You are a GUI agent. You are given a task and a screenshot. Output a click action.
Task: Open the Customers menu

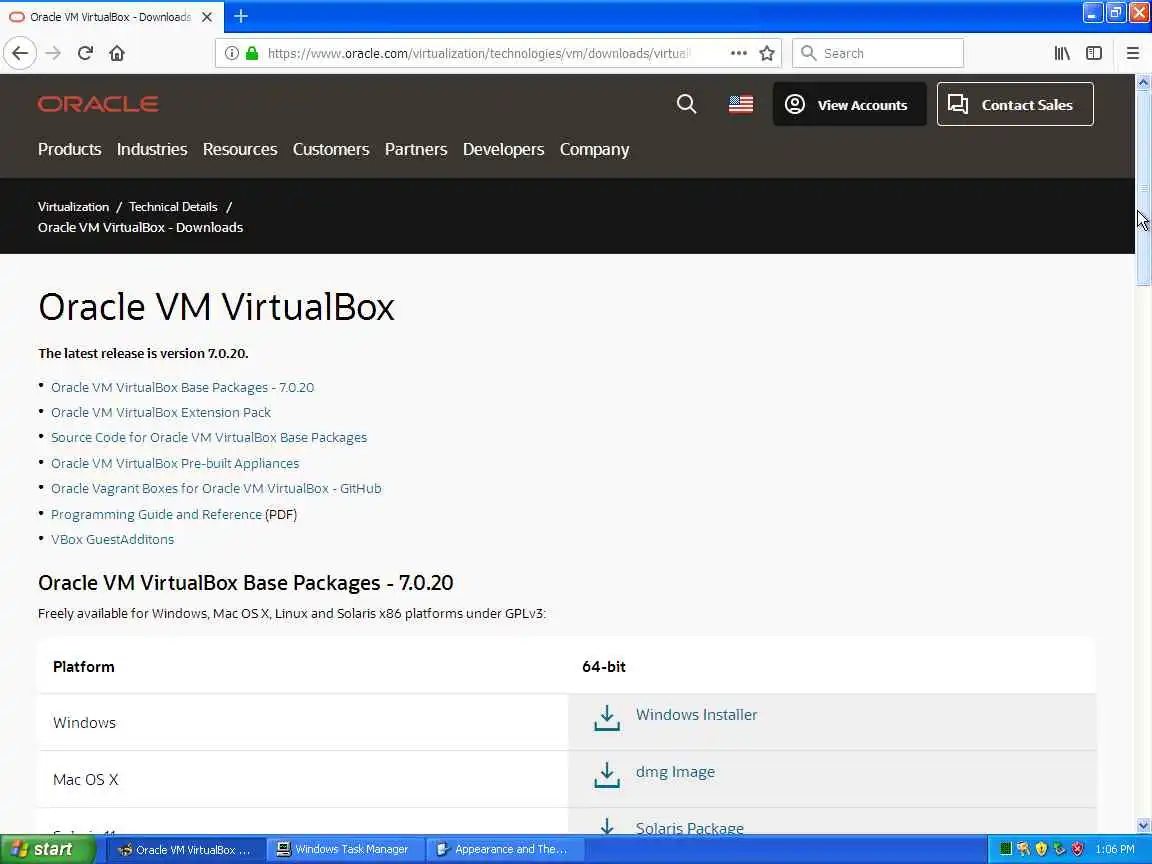pyautogui.click(x=331, y=149)
